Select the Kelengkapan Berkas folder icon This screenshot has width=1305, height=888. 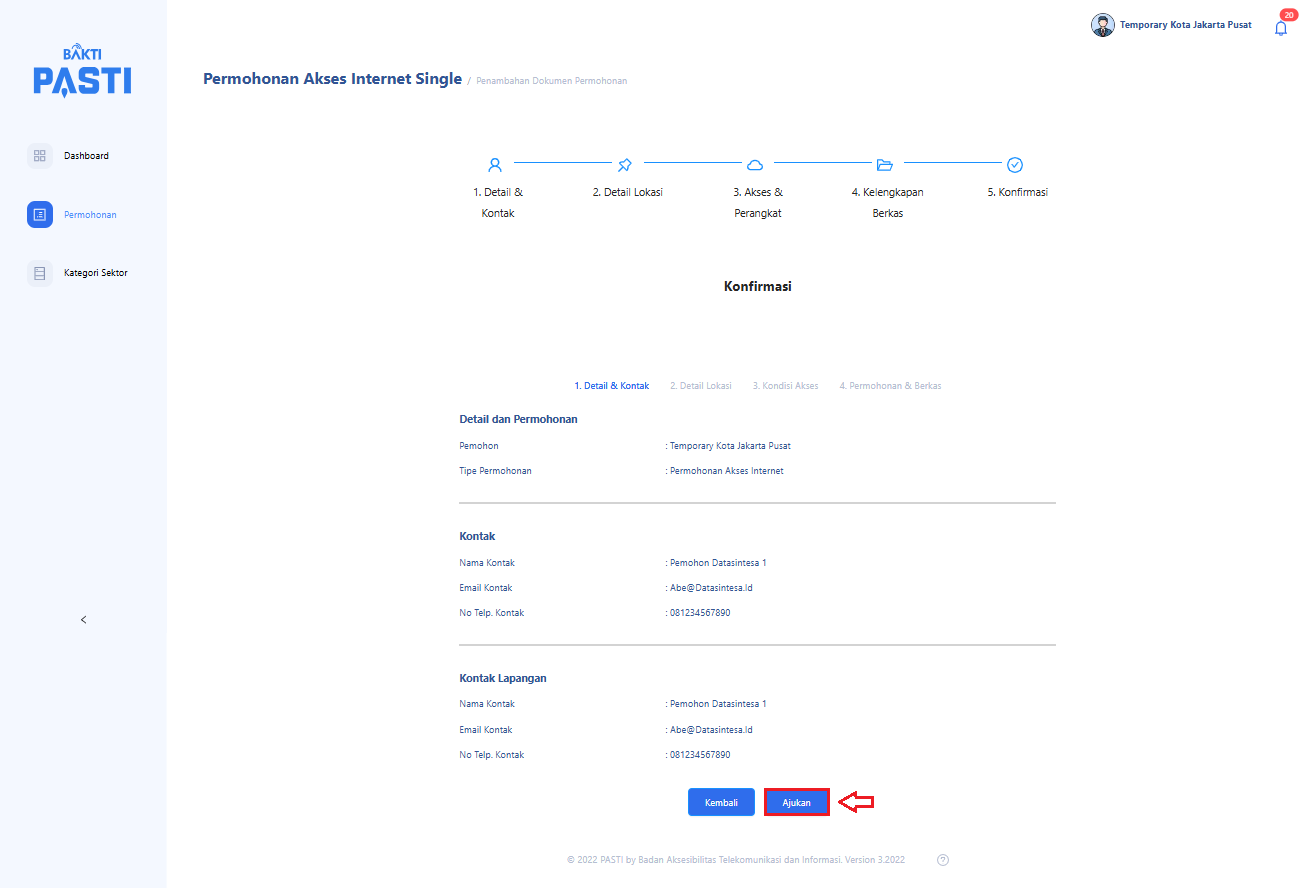(884, 164)
